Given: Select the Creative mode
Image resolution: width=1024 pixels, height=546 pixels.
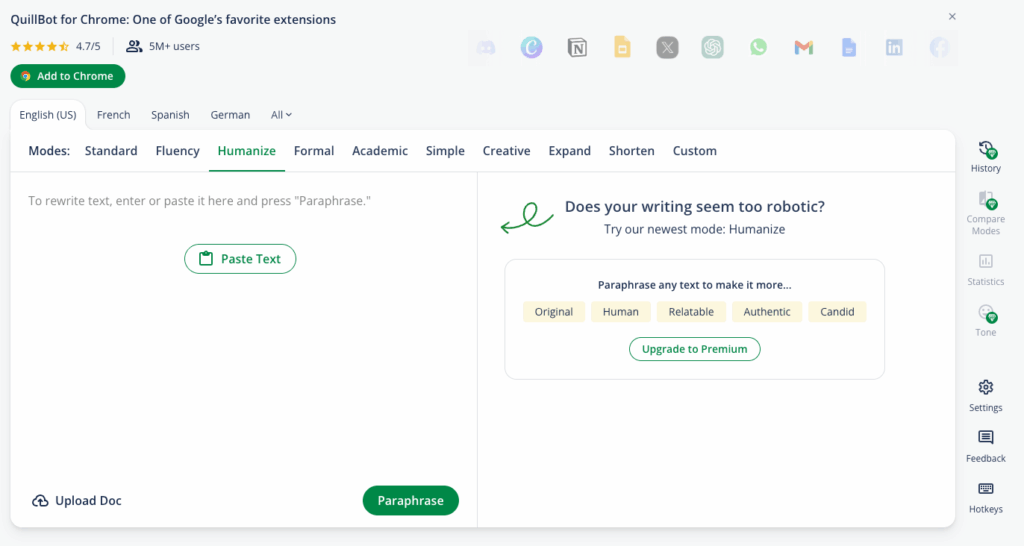Looking at the screenshot, I should tap(507, 151).
